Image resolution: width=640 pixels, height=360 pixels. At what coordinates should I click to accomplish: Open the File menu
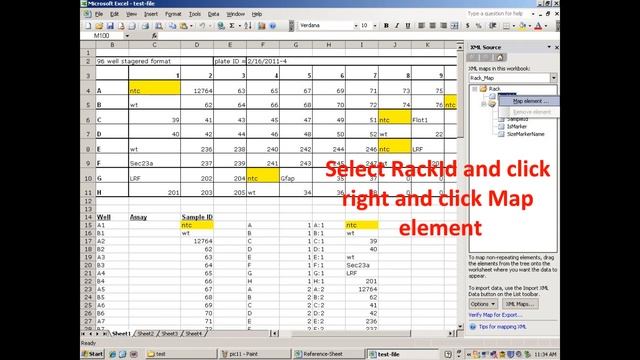click(x=99, y=14)
